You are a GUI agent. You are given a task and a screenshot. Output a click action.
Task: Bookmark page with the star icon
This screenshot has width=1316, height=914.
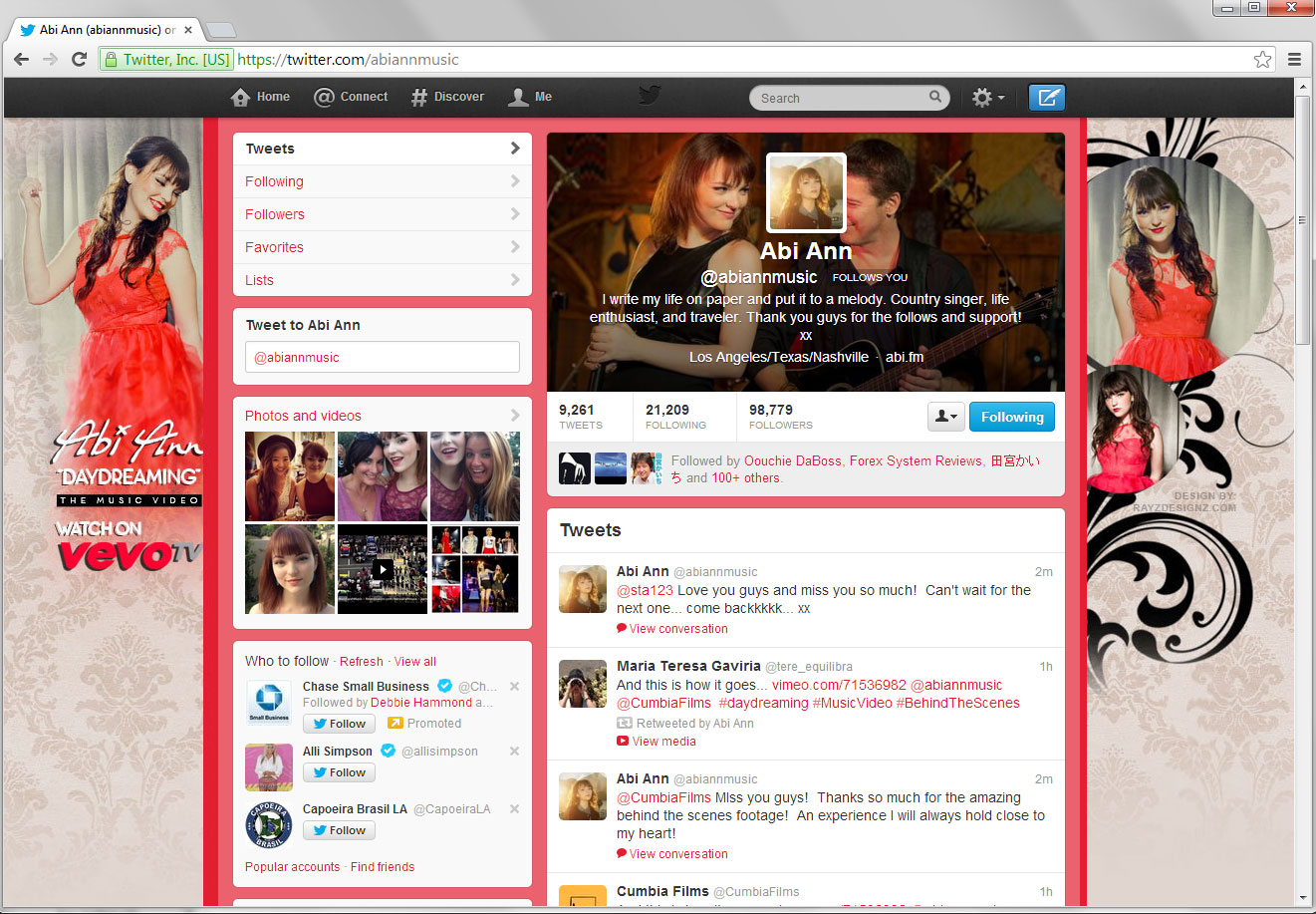tap(1262, 60)
